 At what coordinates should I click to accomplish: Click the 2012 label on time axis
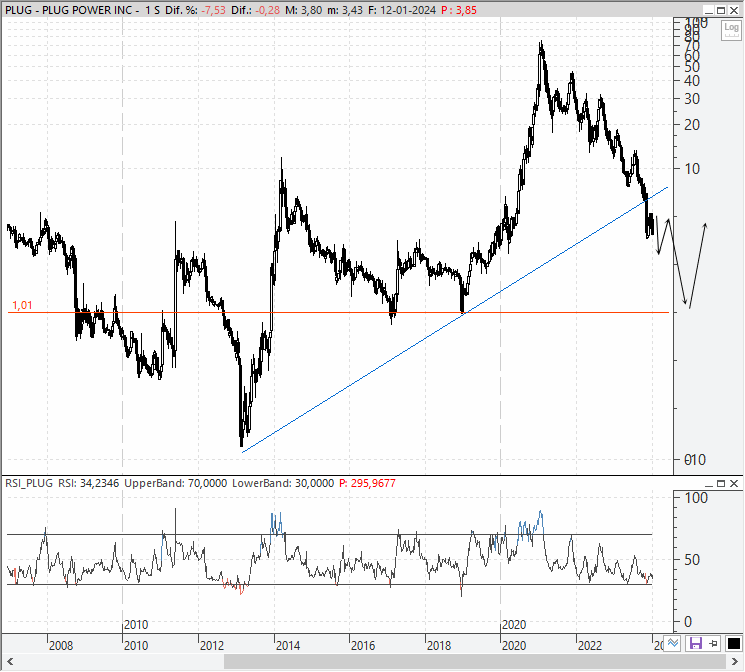(212, 645)
